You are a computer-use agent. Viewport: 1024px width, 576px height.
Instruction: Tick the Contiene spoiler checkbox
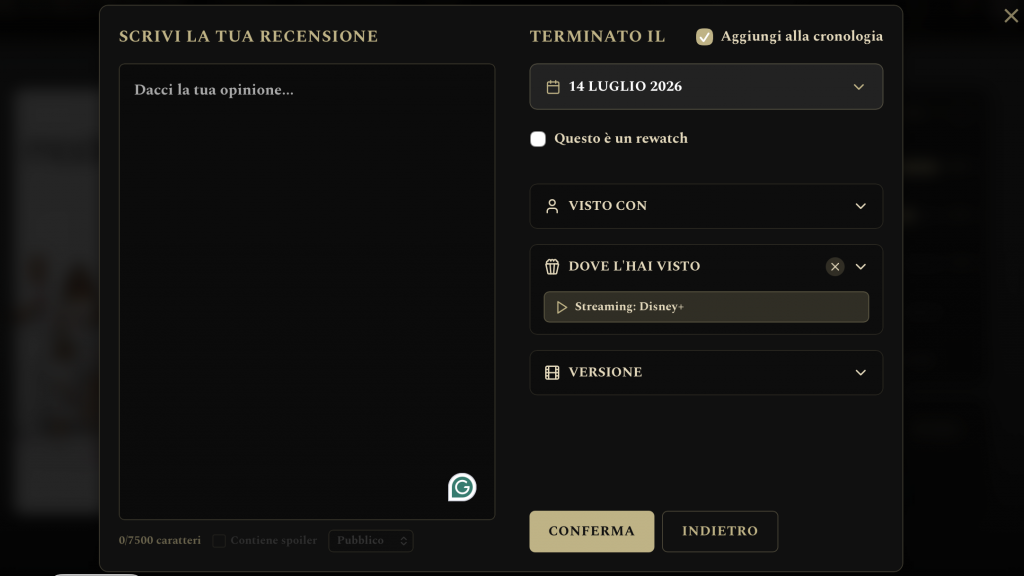tap(219, 541)
